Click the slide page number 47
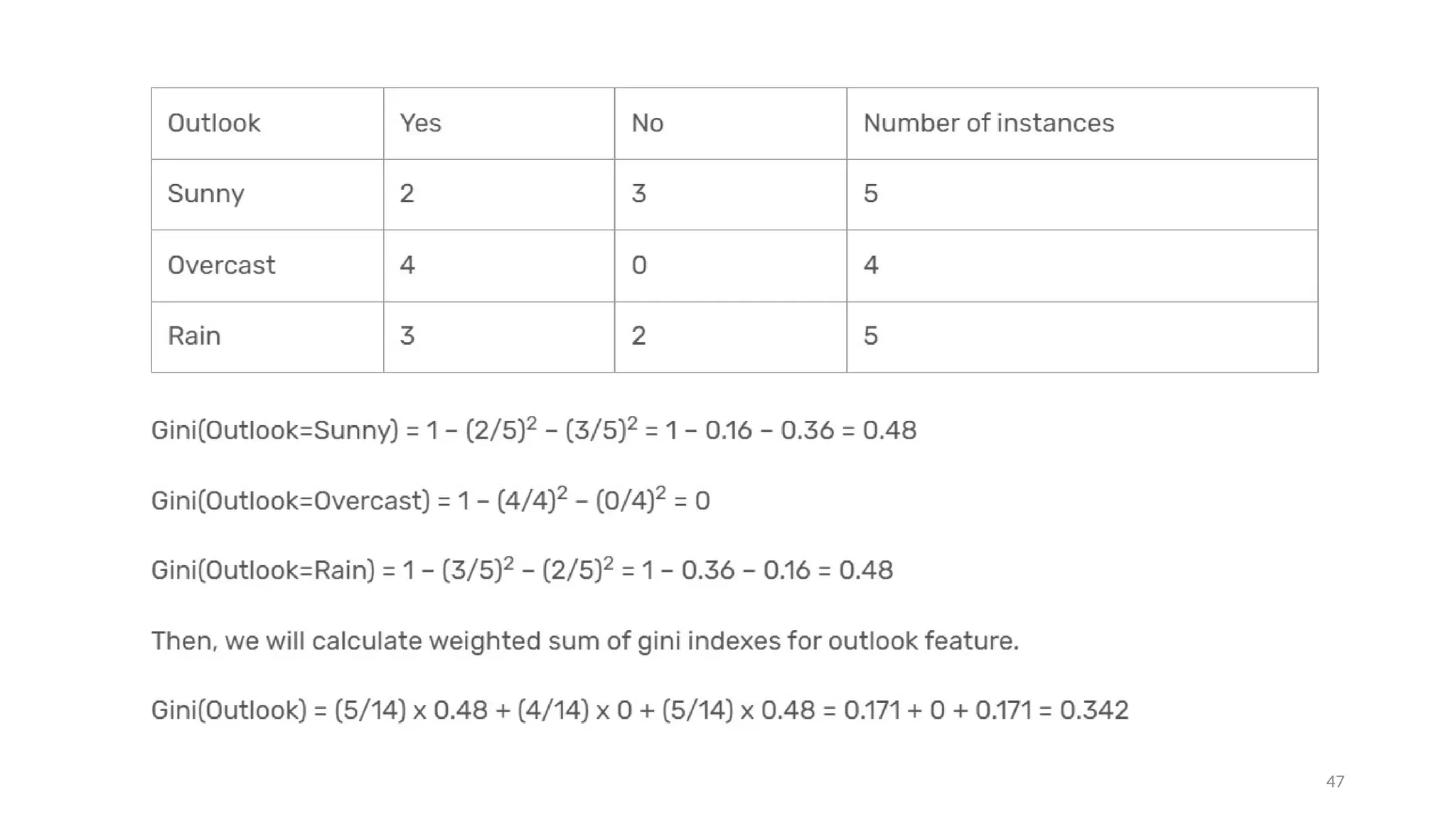 [x=1335, y=782]
